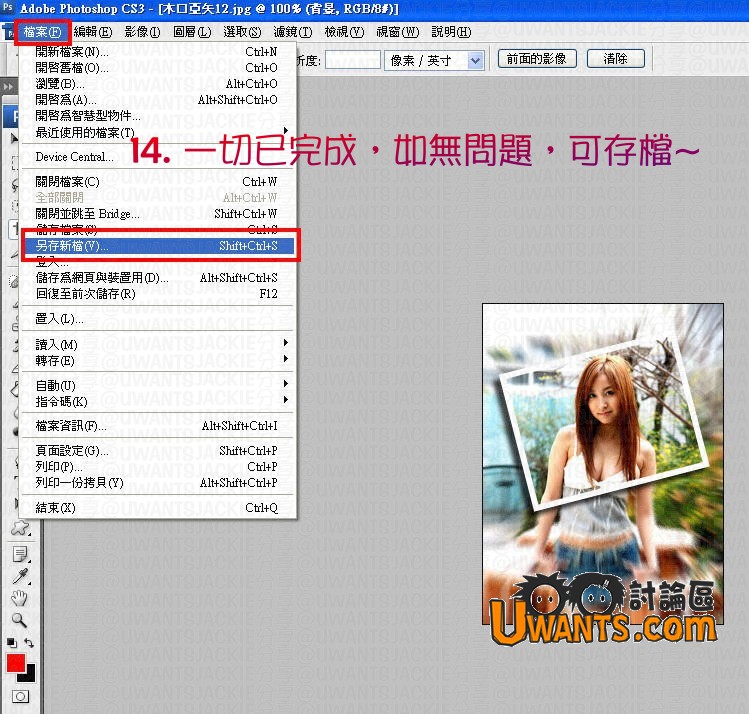Choose 儲存為網頁與裝置用(D) entry
This screenshot has width=749, height=714.
pos(157,277)
